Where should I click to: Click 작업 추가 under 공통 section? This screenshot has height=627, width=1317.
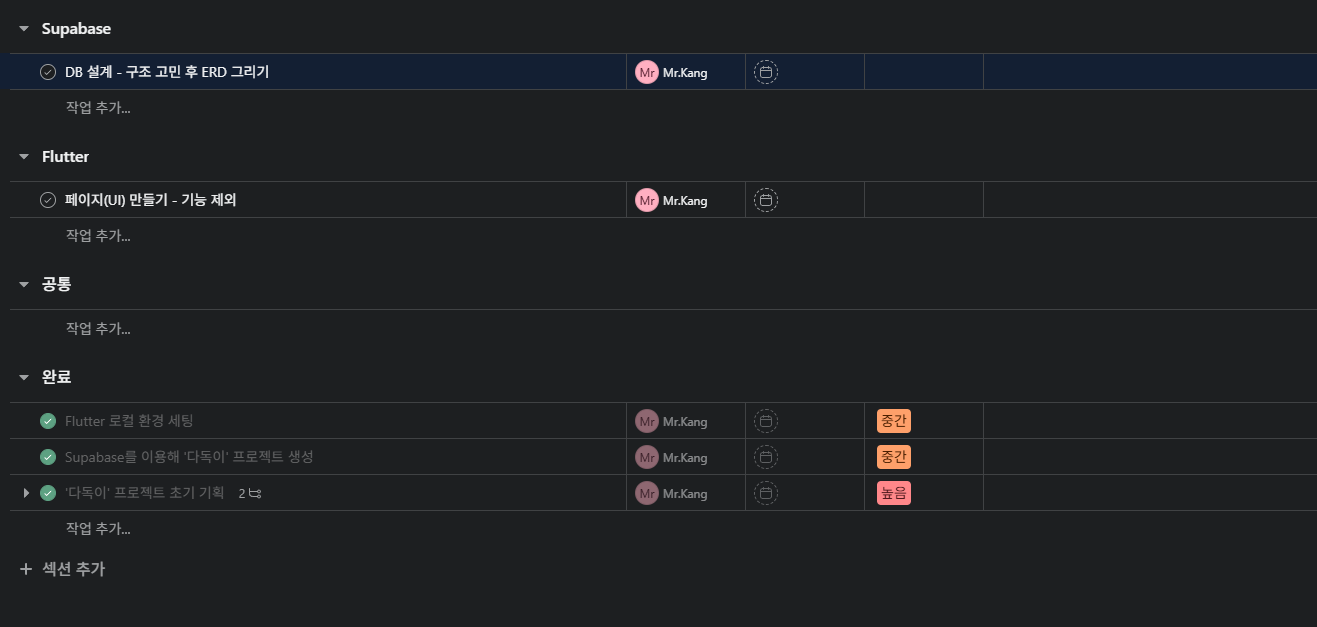click(98, 328)
